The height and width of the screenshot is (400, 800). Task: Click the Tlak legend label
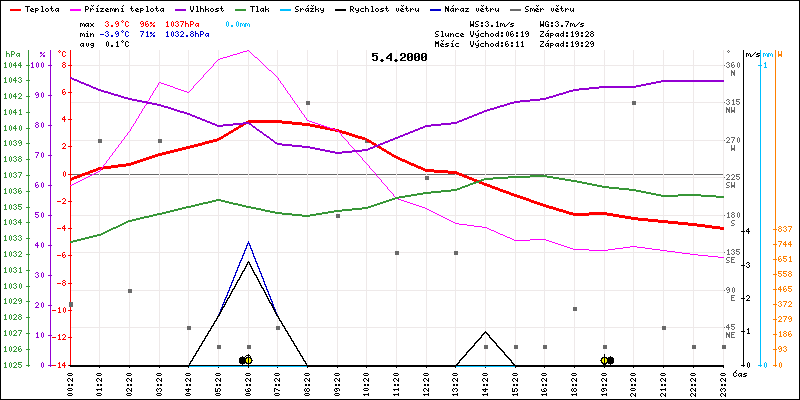pyautogui.click(x=259, y=8)
